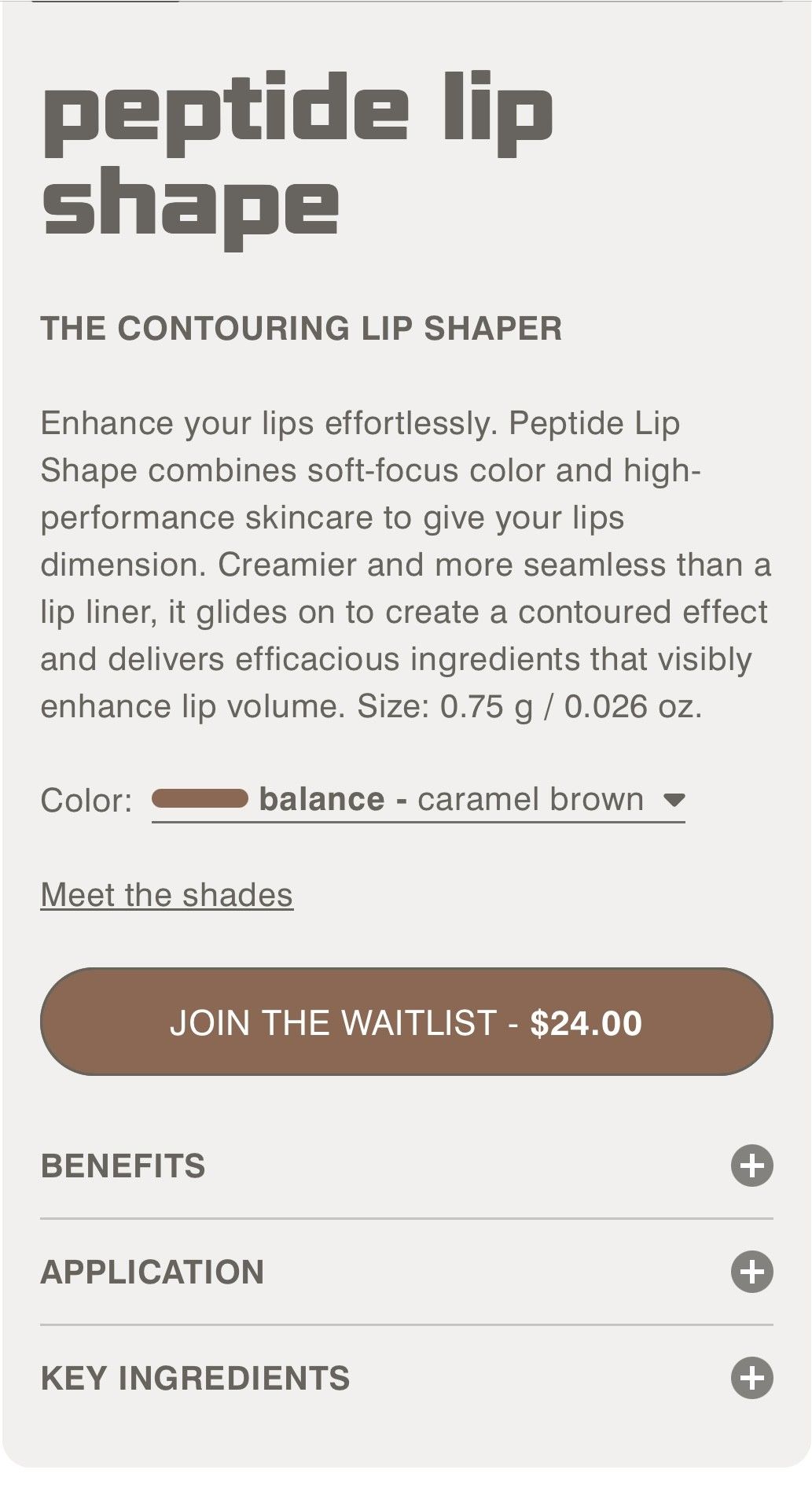This screenshot has width=812, height=1499.
Task: Open Key Ingredients with its plus icon
Action: pos(751,1377)
